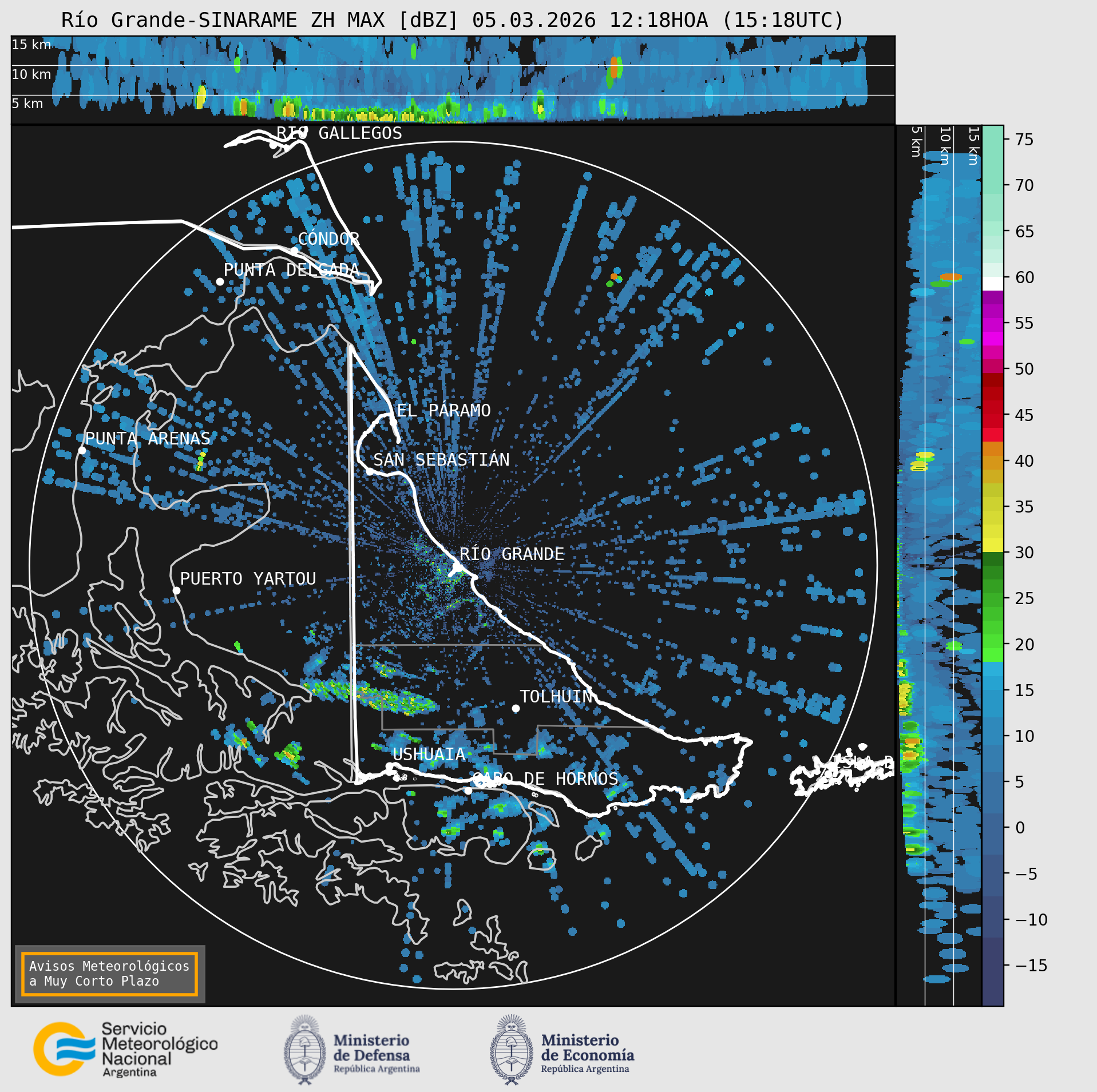Click the radar title text at top

453,20
